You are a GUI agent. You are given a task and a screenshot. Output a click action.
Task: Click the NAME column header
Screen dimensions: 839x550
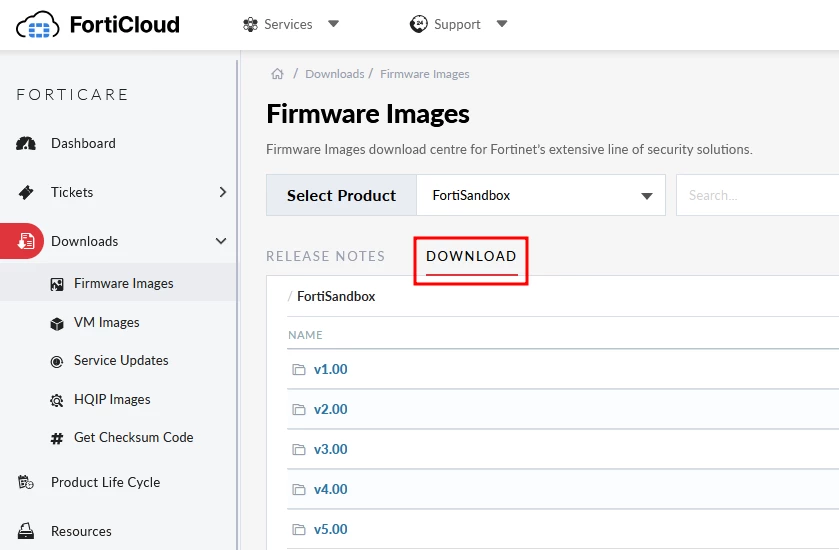[306, 335]
